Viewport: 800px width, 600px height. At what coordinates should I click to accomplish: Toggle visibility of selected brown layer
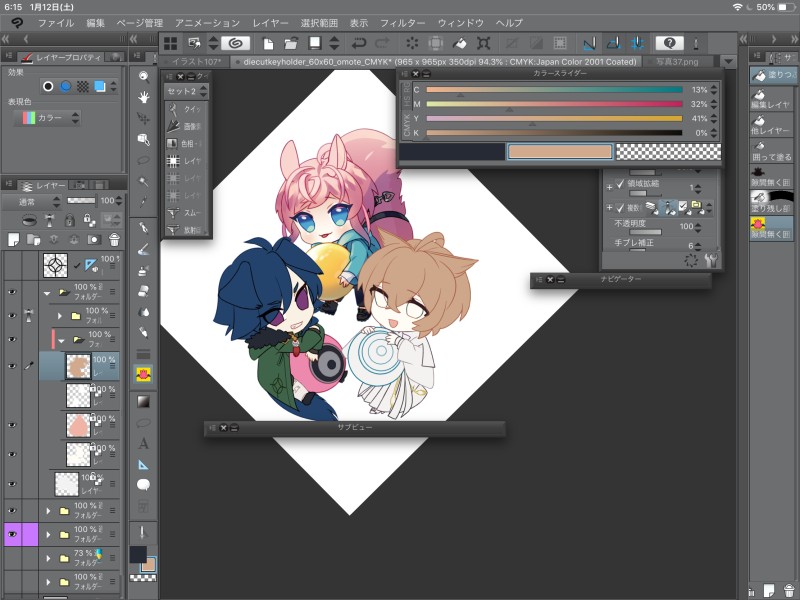(x=12, y=366)
